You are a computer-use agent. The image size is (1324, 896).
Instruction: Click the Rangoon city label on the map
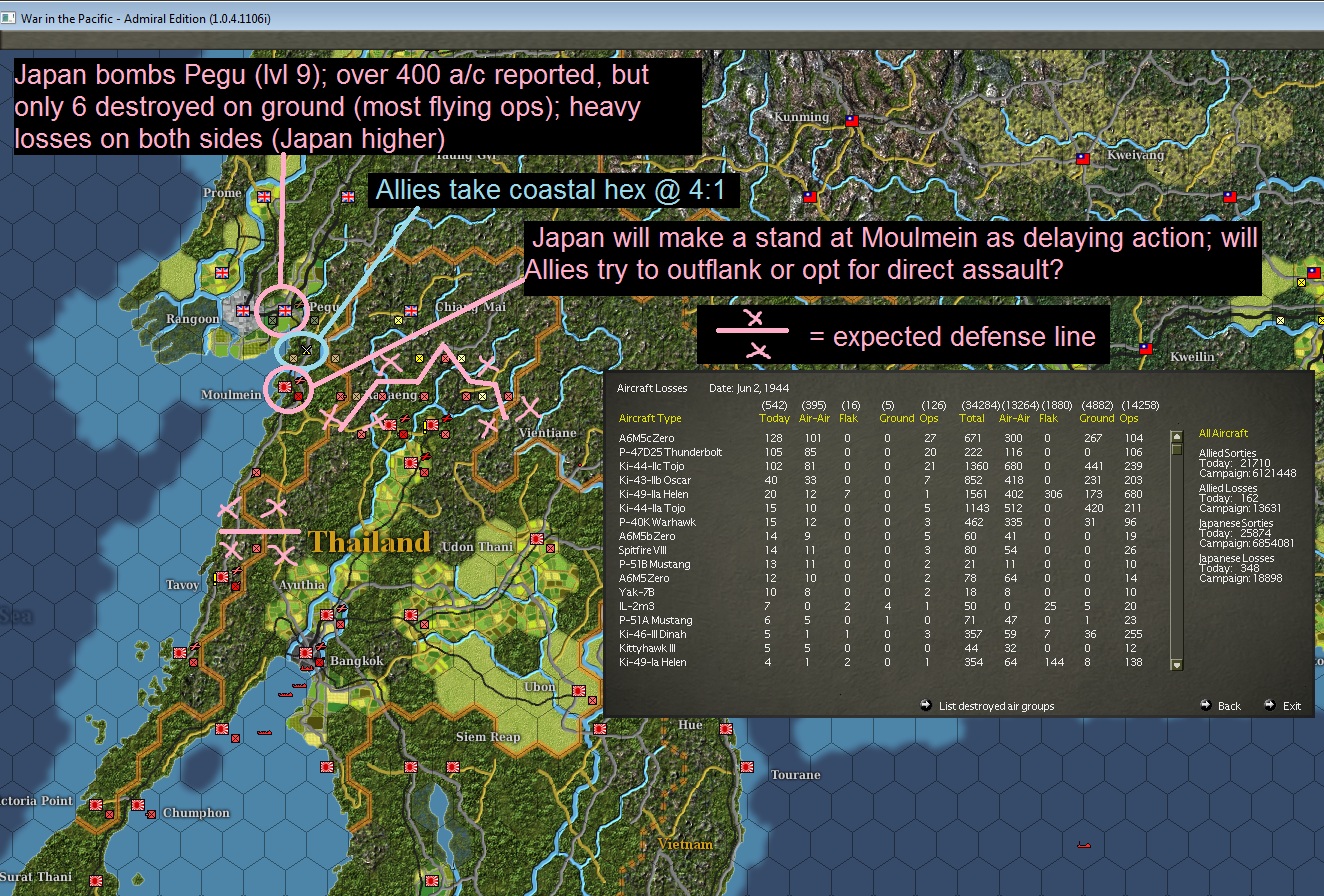193,318
